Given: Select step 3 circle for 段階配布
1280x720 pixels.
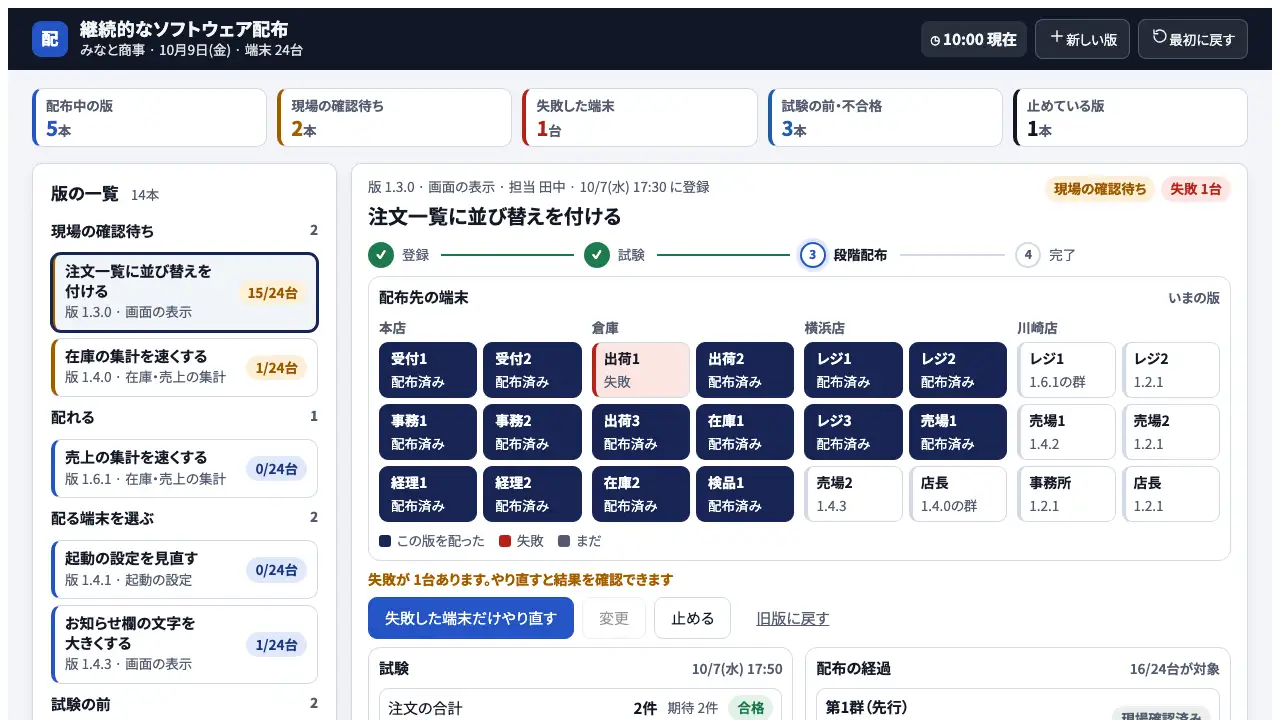Looking at the screenshot, I should click(x=813, y=255).
